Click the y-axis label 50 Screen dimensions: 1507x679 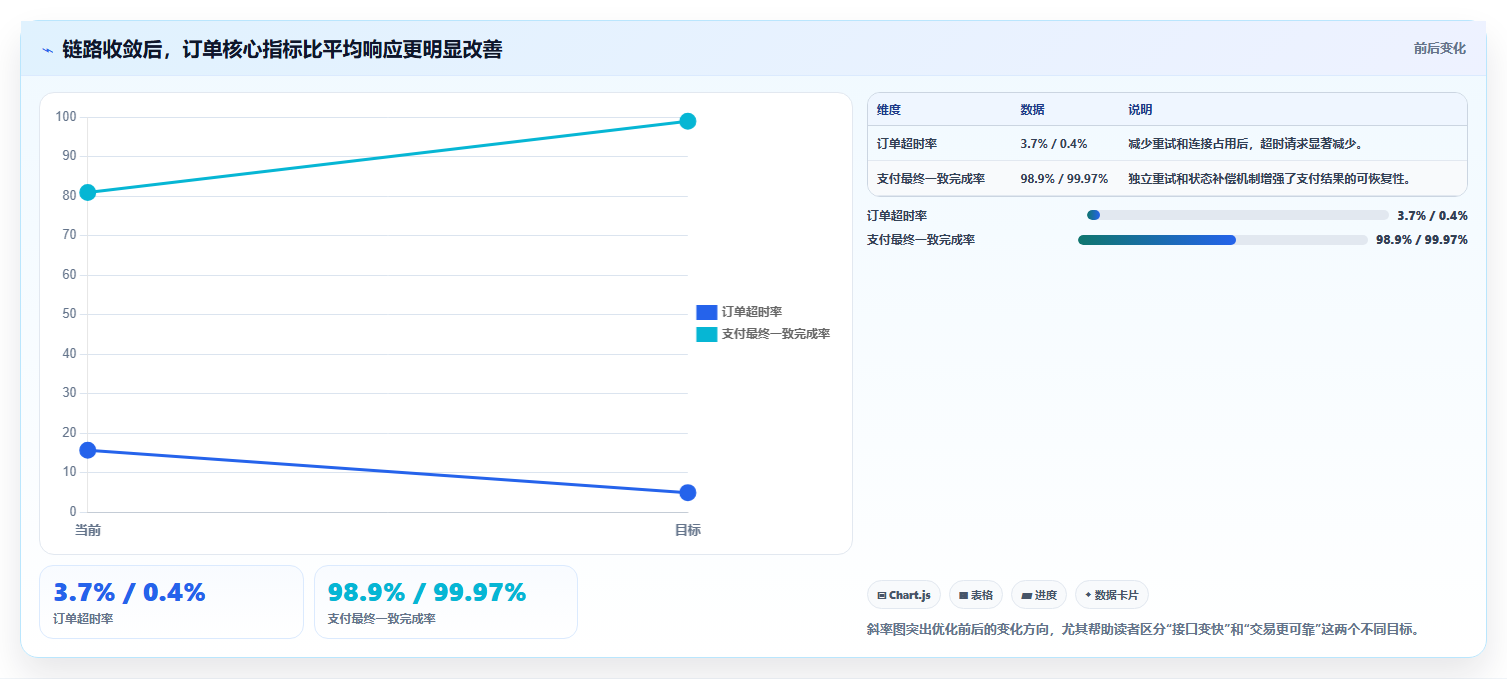(x=69, y=314)
